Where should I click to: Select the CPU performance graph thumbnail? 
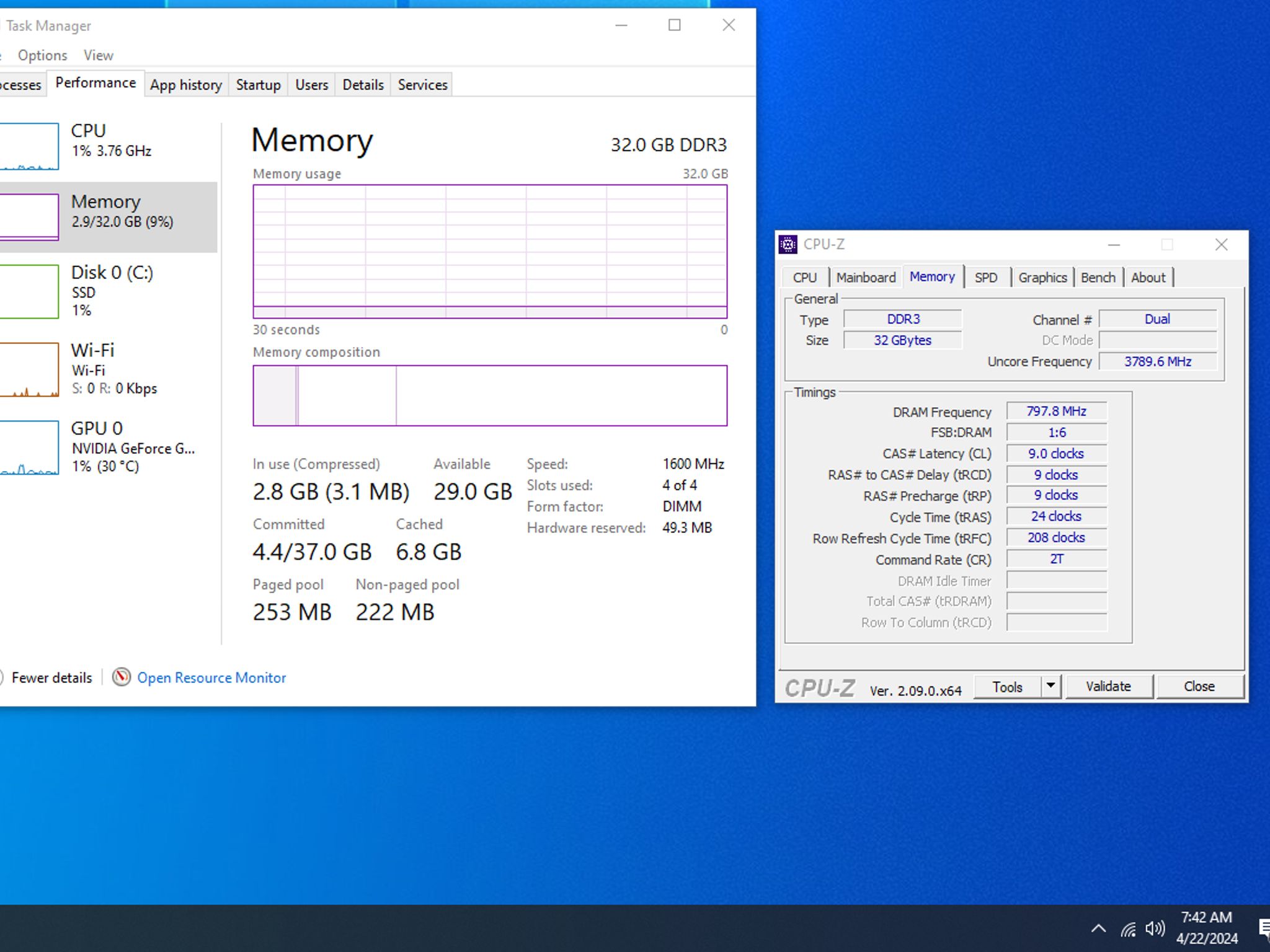pos(29,146)
